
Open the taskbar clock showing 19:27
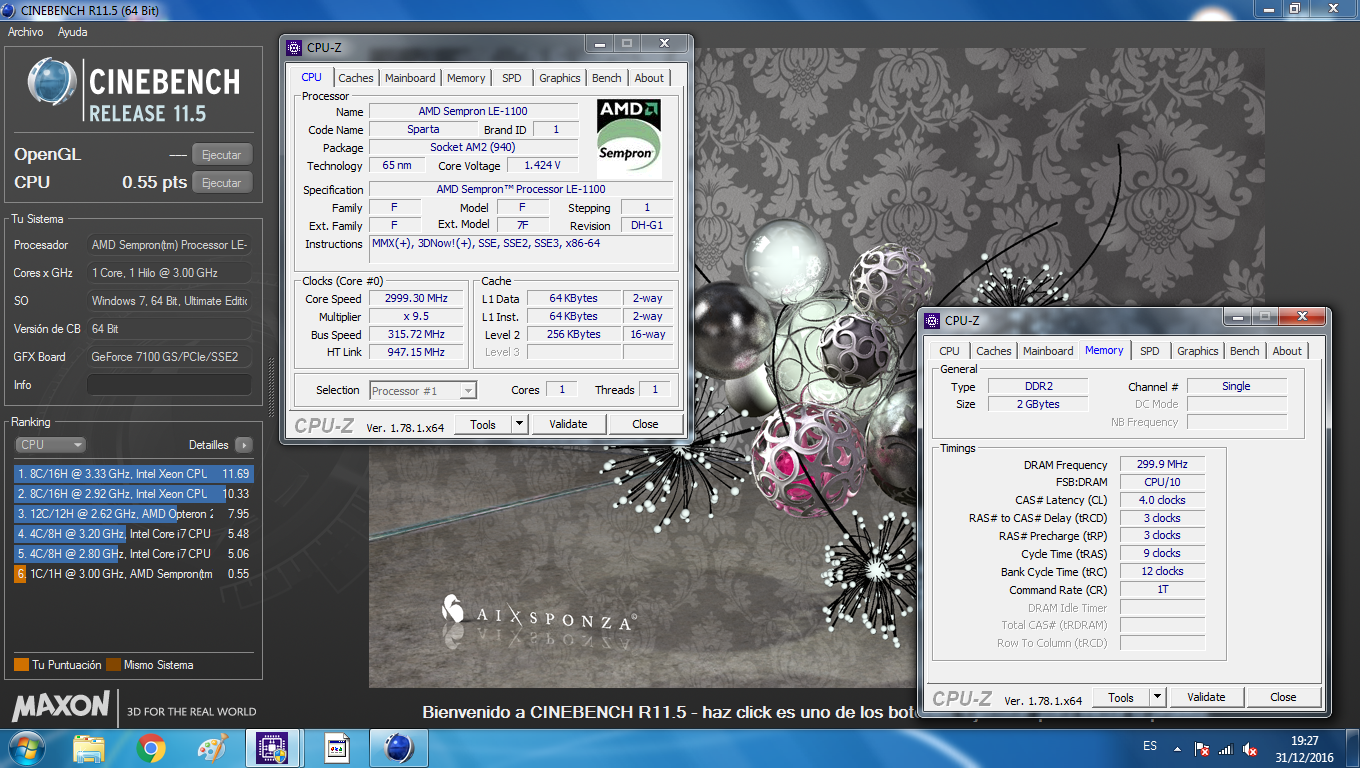pyautogui.click(x=1304, y=748)
